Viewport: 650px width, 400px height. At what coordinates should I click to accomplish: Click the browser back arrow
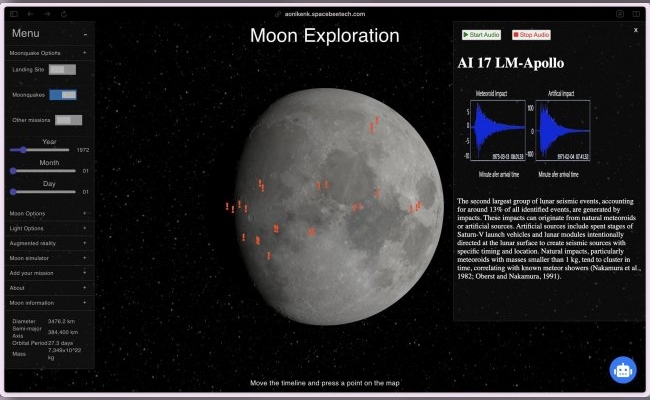(x=30, y=14)
